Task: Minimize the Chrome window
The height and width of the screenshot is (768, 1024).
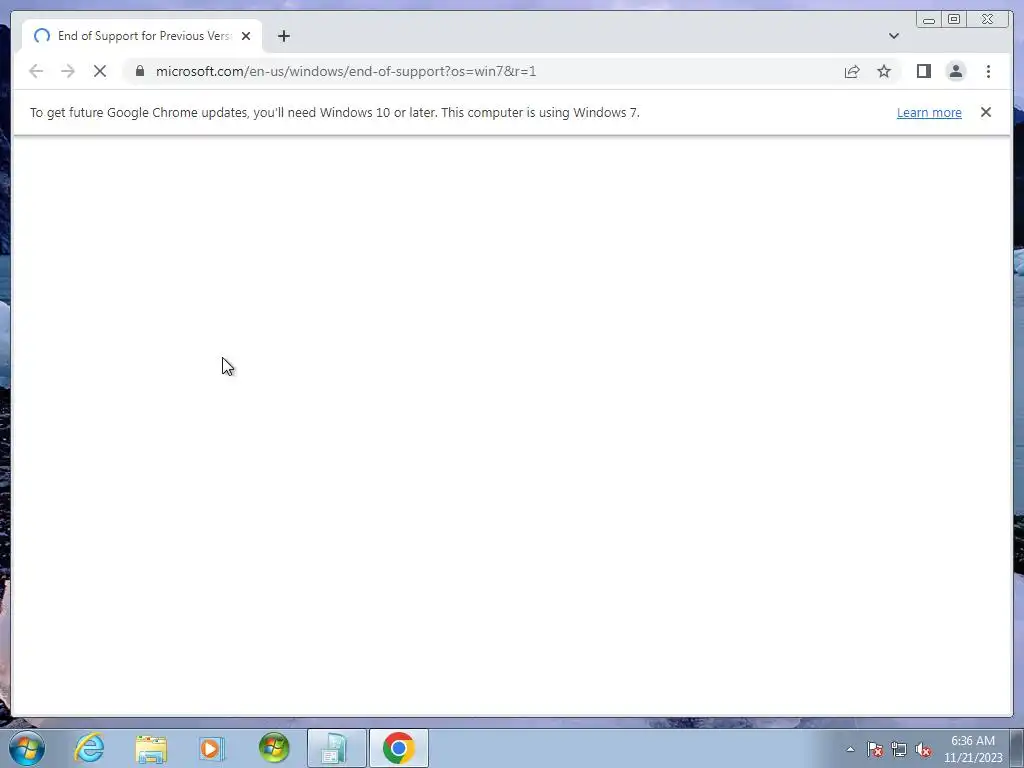Action: 929,20
